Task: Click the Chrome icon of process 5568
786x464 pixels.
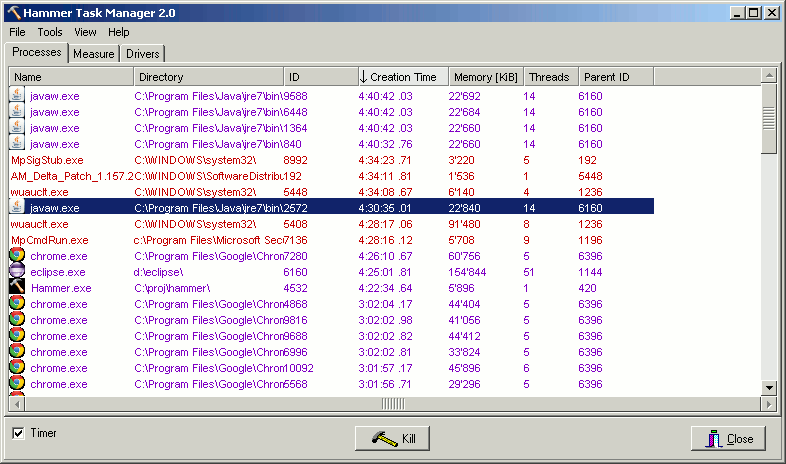Action: (17, 383)
